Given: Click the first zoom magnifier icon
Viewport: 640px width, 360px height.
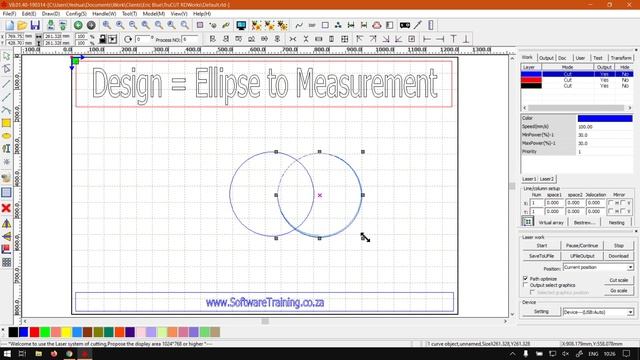Looking at the screenshot, I should (107, 25).
